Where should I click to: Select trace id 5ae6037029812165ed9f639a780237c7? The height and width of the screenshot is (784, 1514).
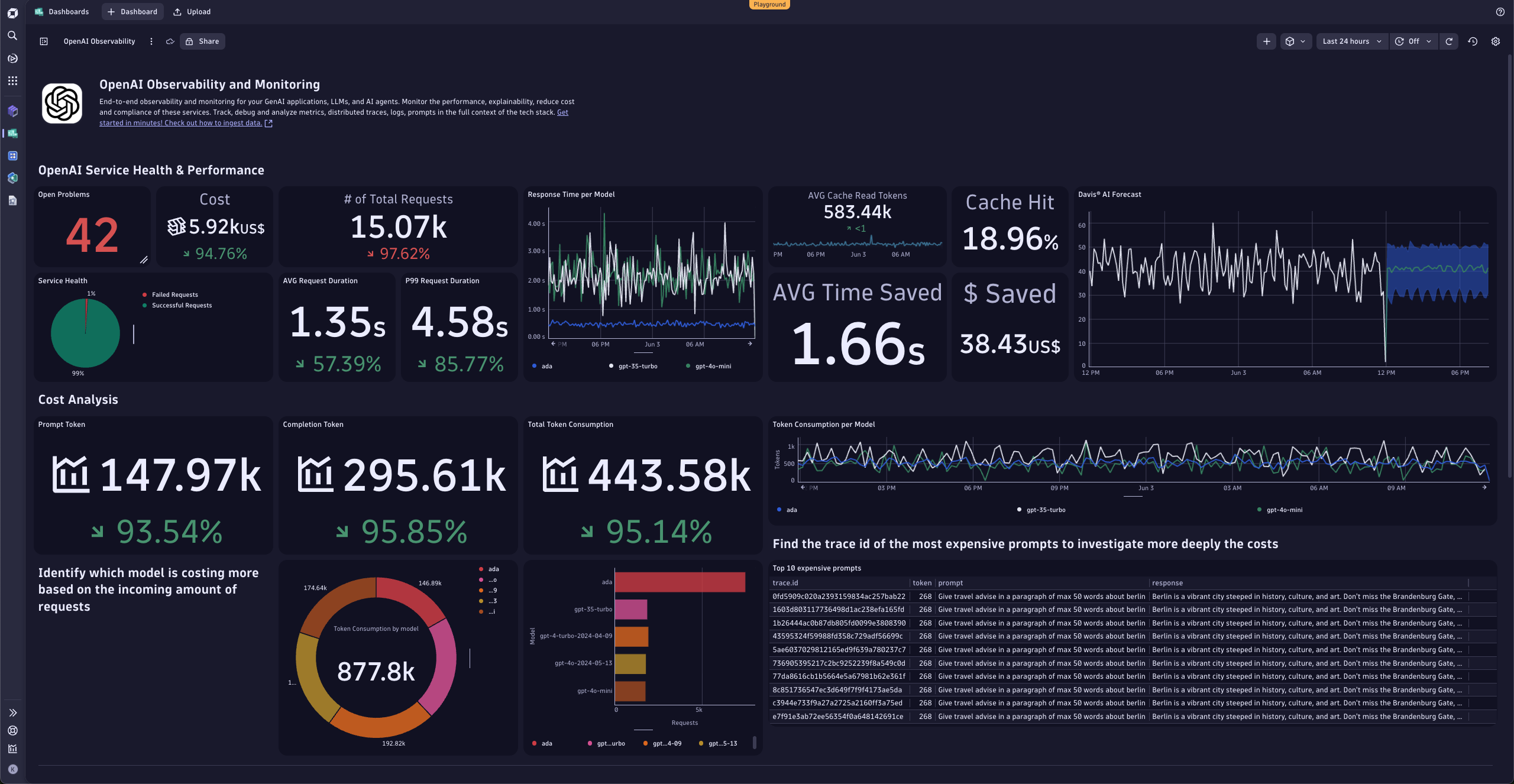click(x=839, y=650)
